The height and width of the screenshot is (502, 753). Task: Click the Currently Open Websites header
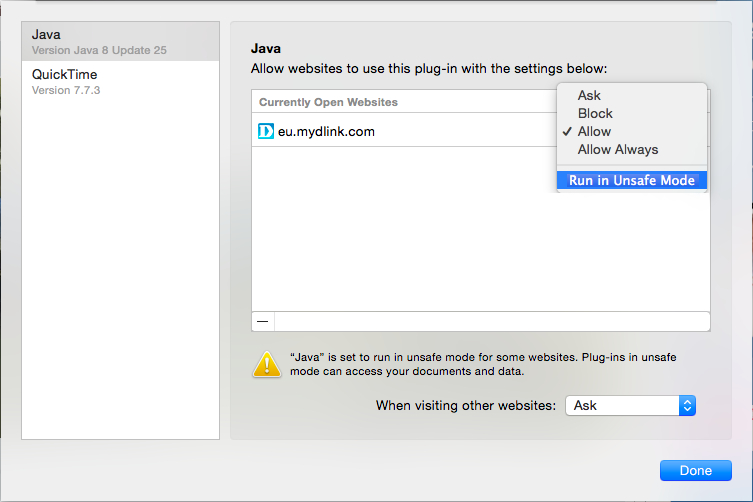click(x=328, y=102)
